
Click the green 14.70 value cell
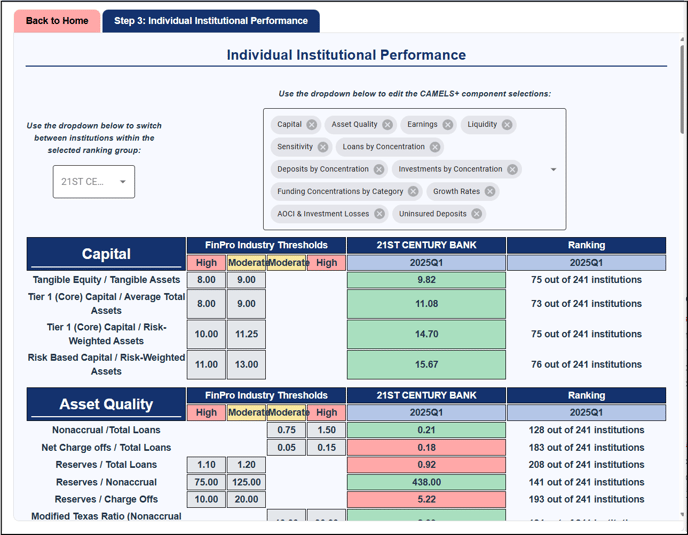[x=426, y=334]
